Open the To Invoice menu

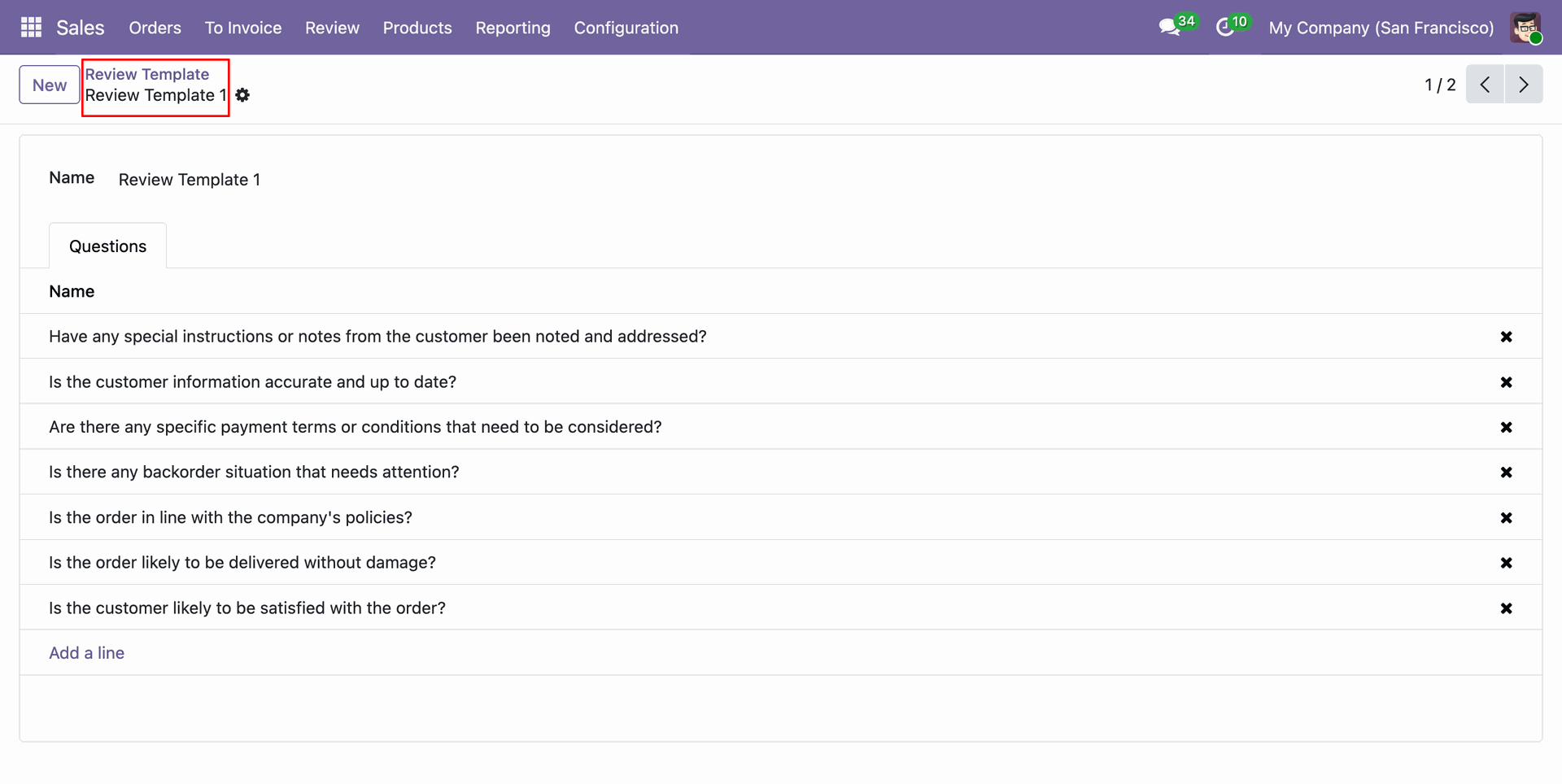[243, 28]
